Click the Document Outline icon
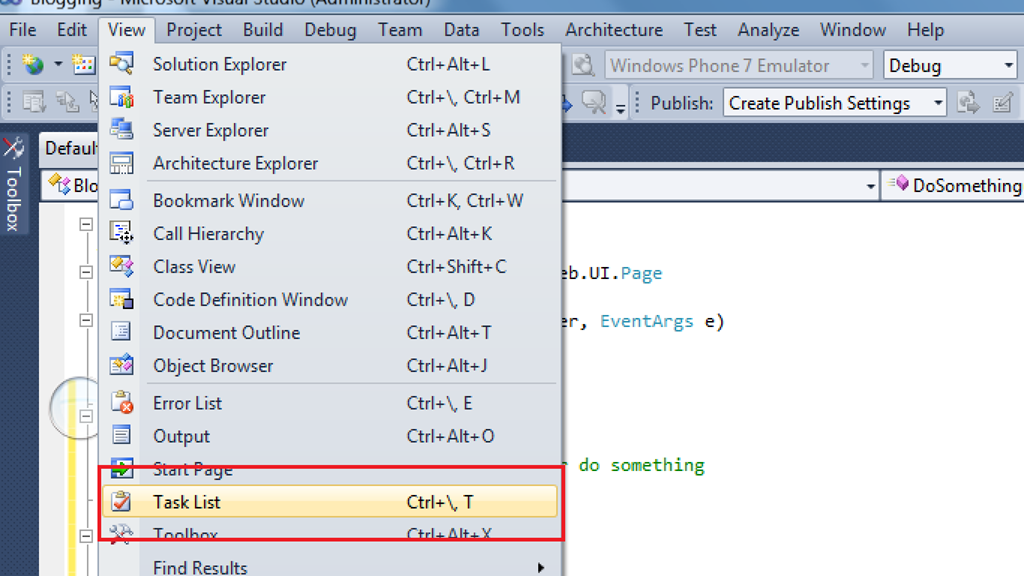Image resolution: width=1024 pixels, height=576 pixels. point(121,332)
